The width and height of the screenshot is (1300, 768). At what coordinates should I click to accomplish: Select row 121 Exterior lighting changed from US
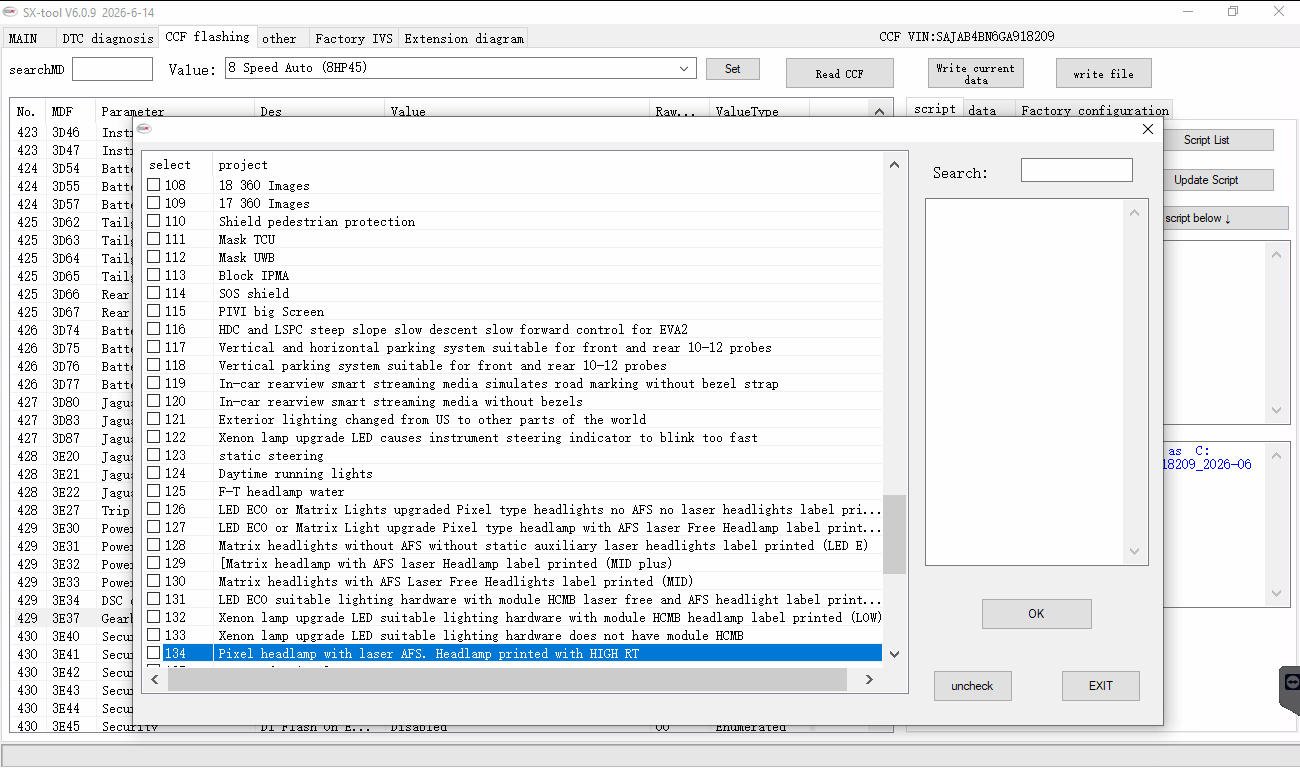click(514, 419)
